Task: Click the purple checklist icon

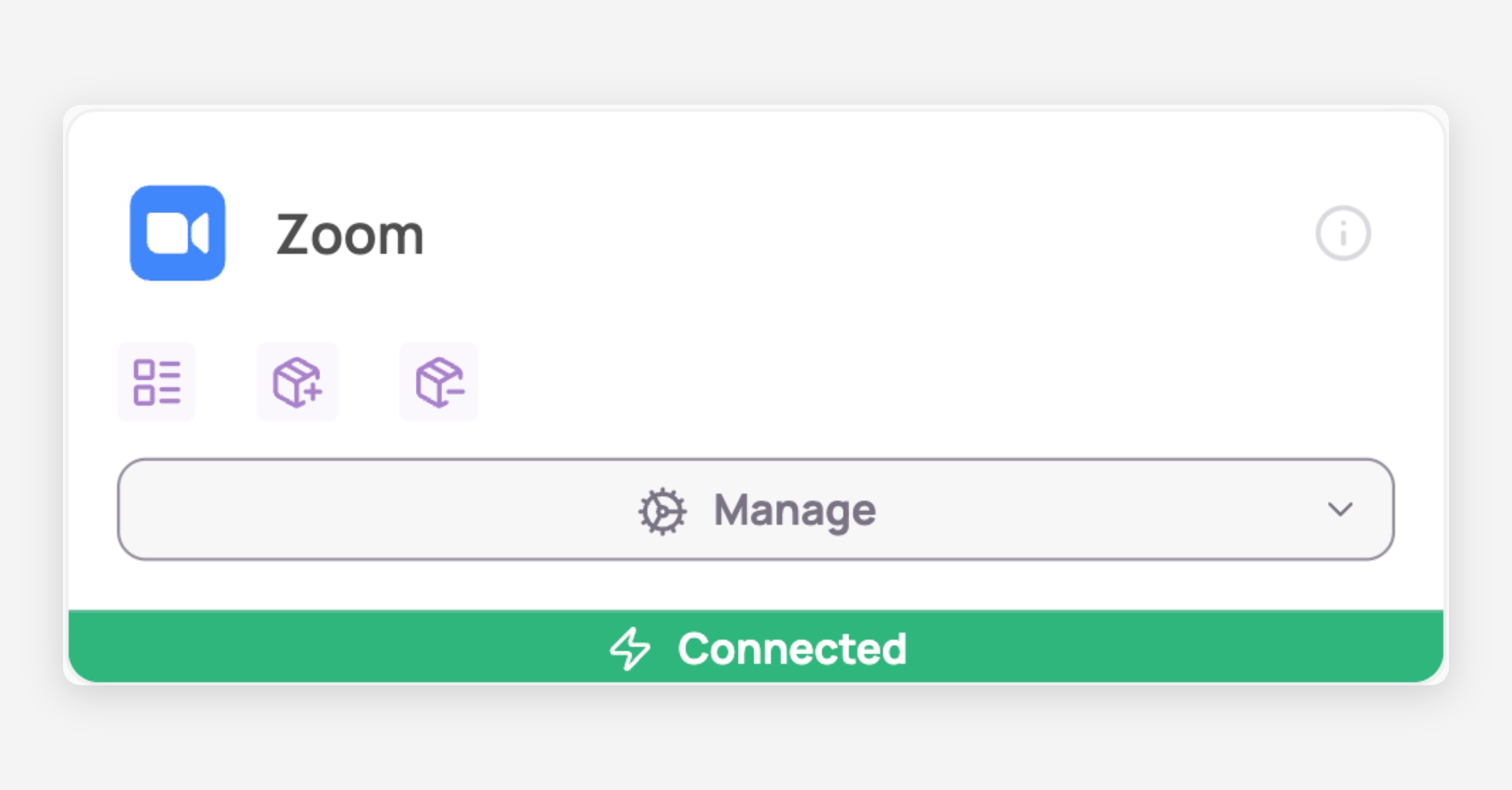Action: point(157,382)
